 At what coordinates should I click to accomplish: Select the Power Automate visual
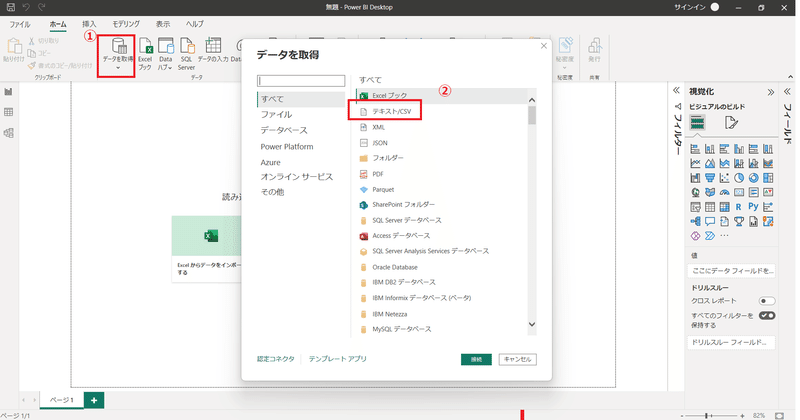[x=710, y=236]
